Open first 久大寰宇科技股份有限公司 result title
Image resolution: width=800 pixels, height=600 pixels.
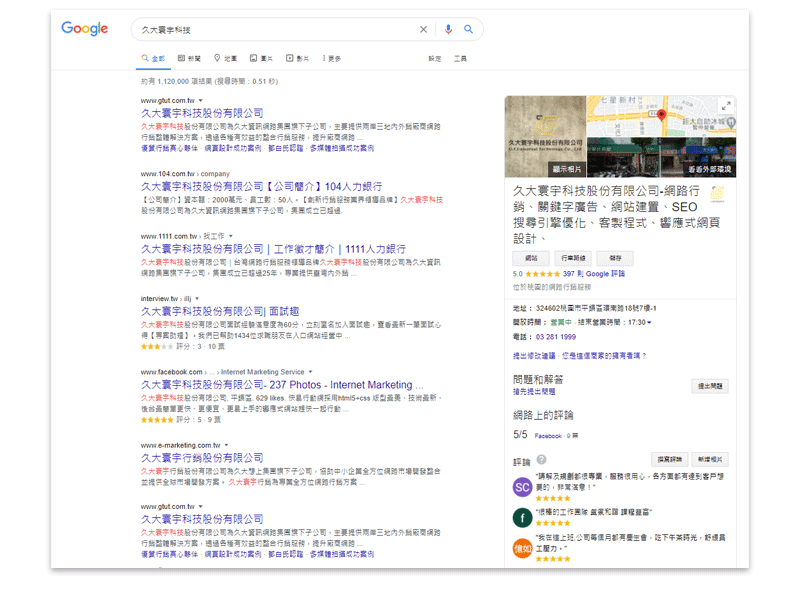coord(202,113)
